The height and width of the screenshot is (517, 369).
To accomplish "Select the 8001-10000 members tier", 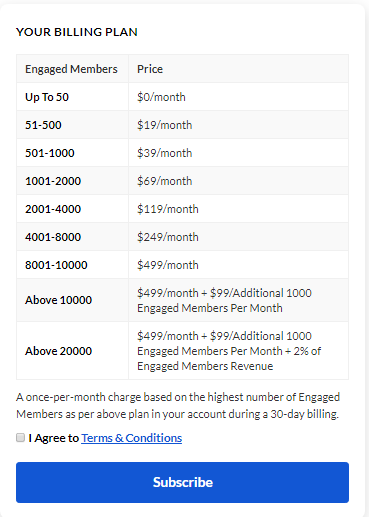I will coord(72,265).
